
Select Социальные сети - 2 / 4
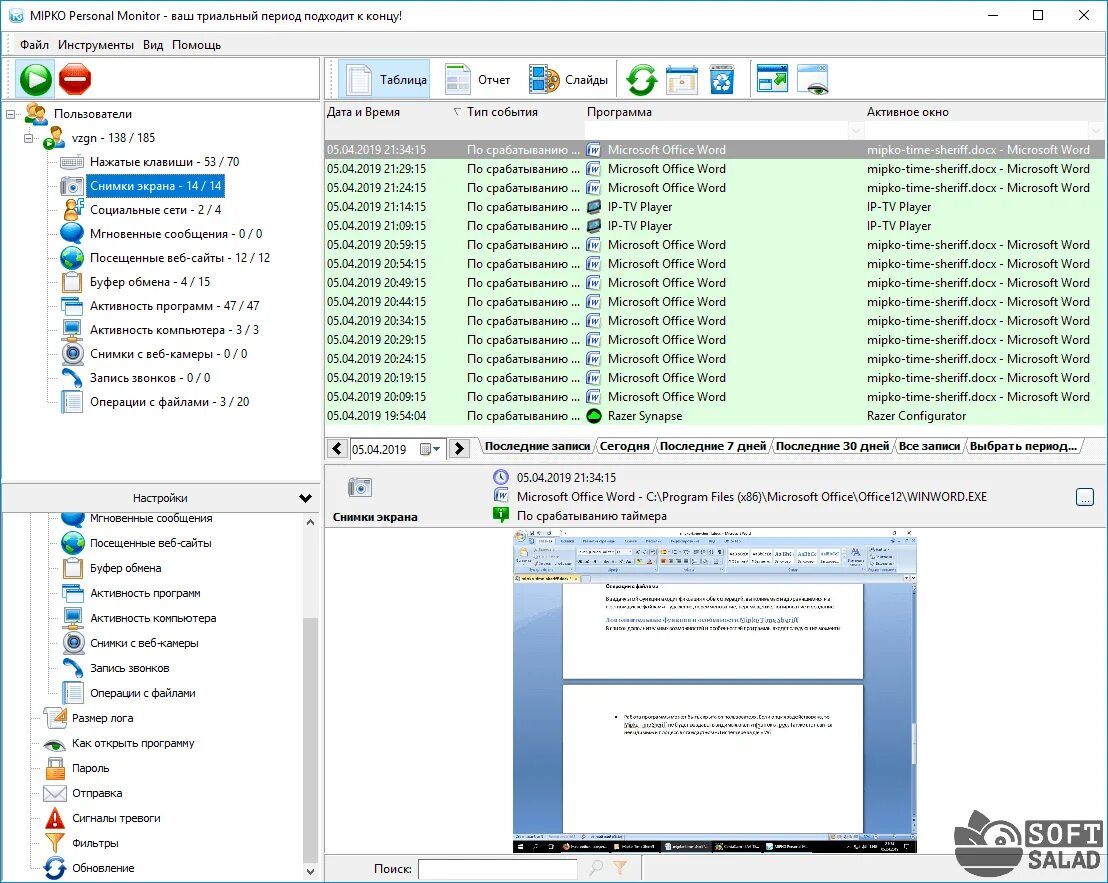pyautogui.click(x=155, y=210)
